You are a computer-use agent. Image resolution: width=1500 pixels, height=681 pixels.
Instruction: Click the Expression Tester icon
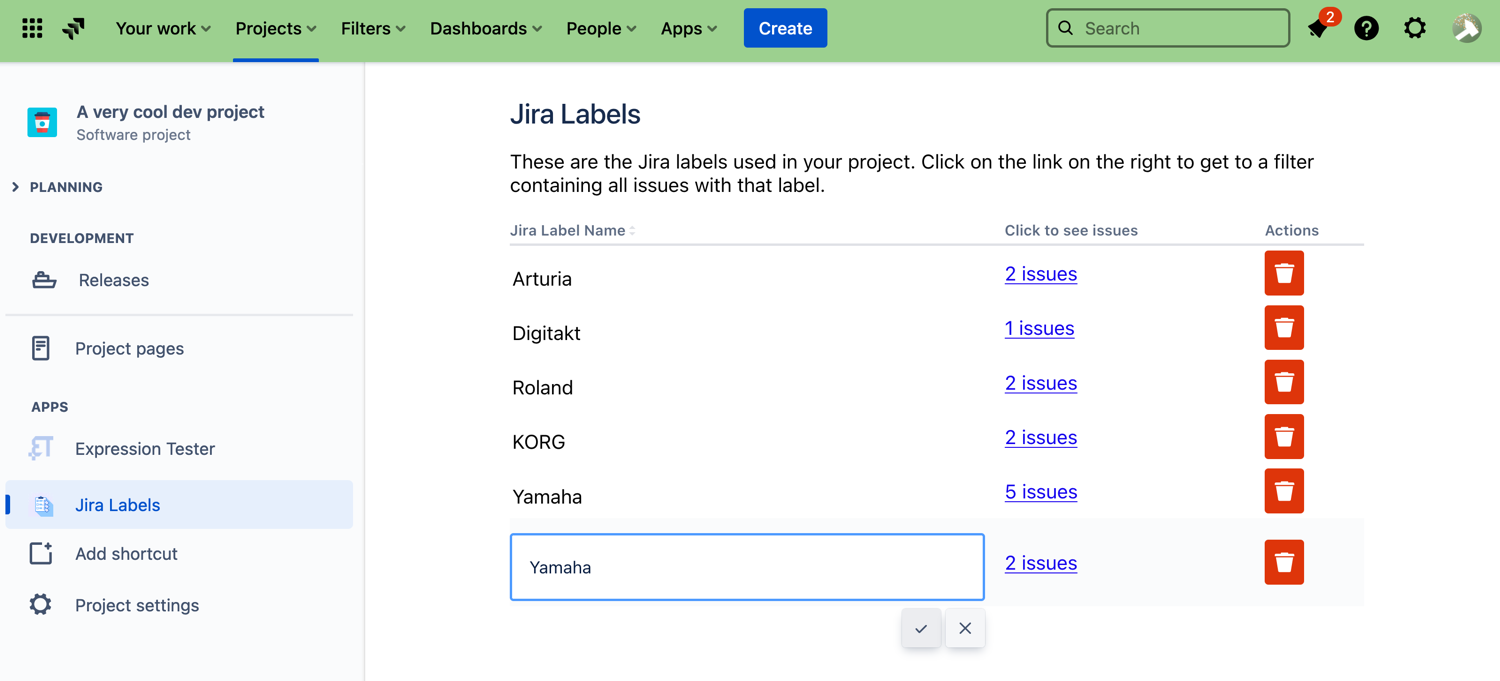41,448
